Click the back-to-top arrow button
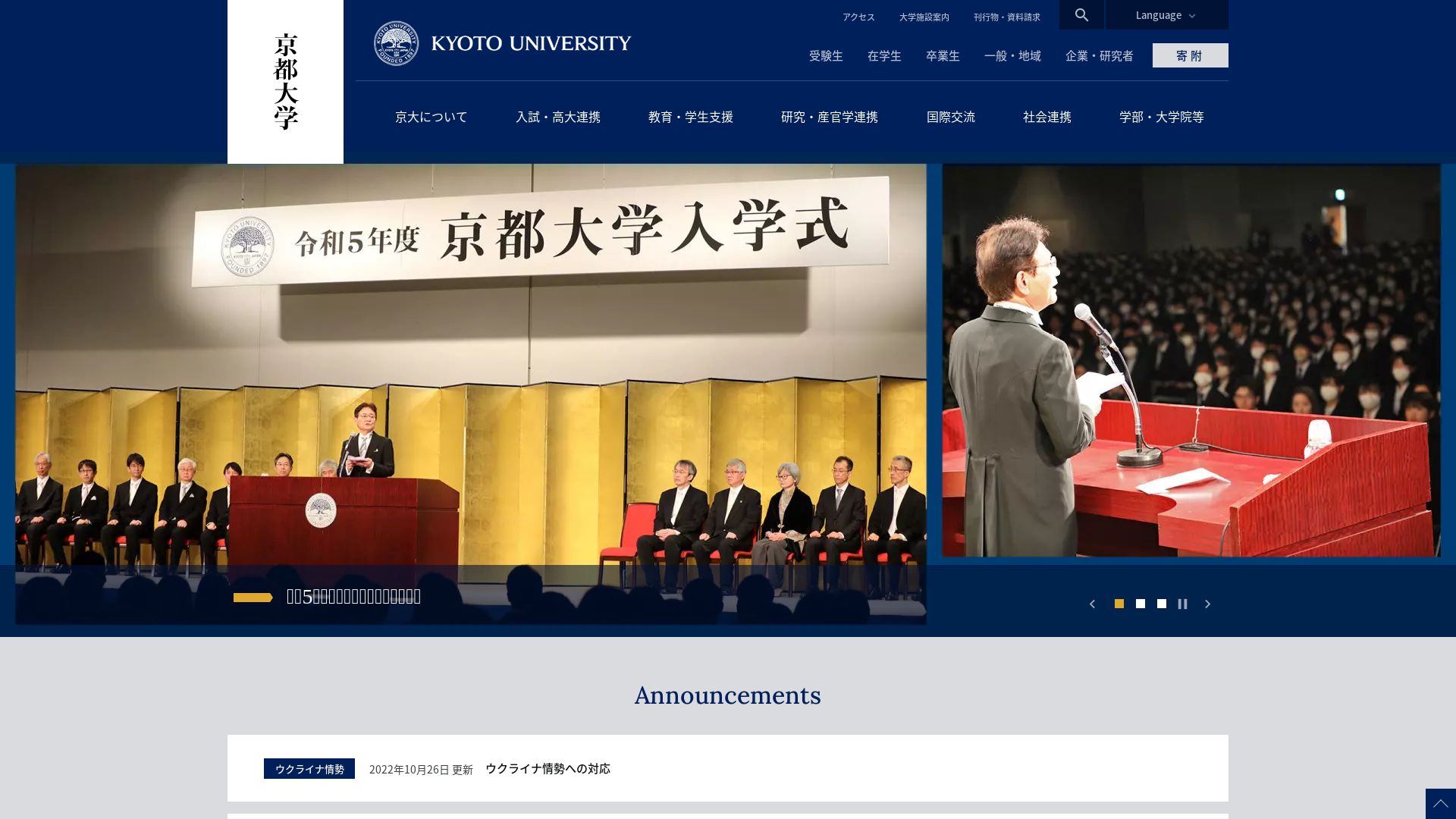Image resolution: width=1456 pixels, height=819 pixels. pos(1441,804)
